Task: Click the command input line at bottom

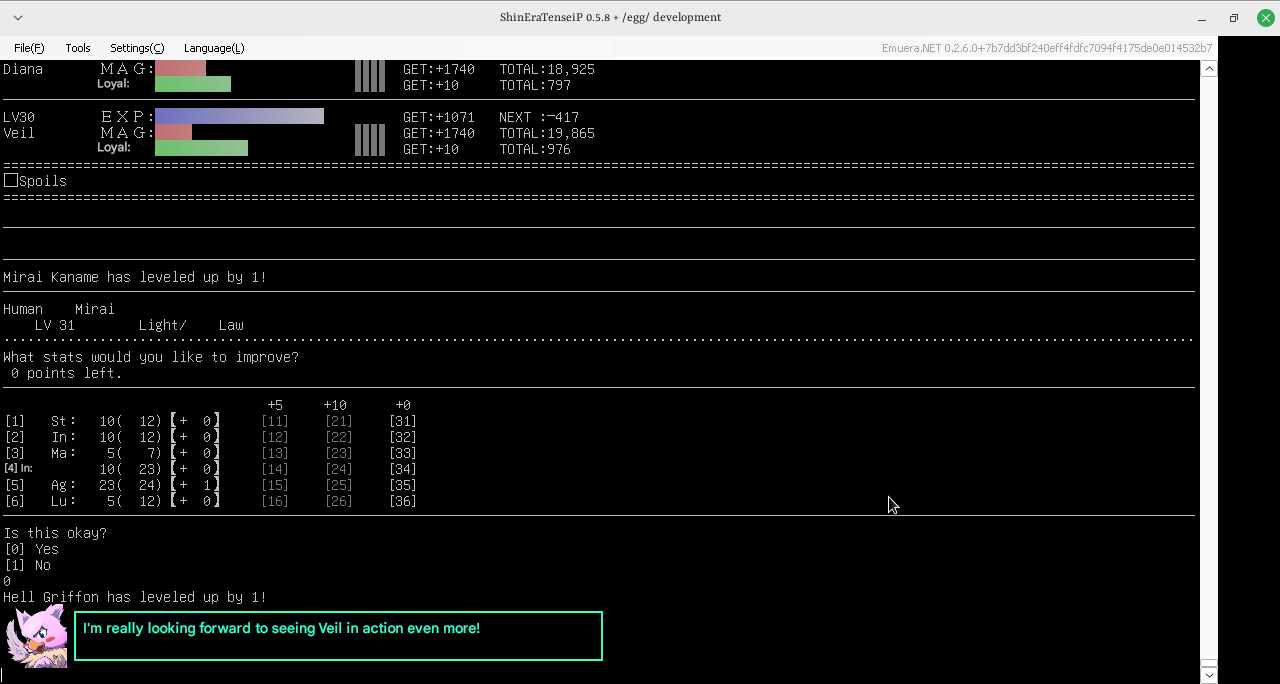Action: [x=599, y=675]
